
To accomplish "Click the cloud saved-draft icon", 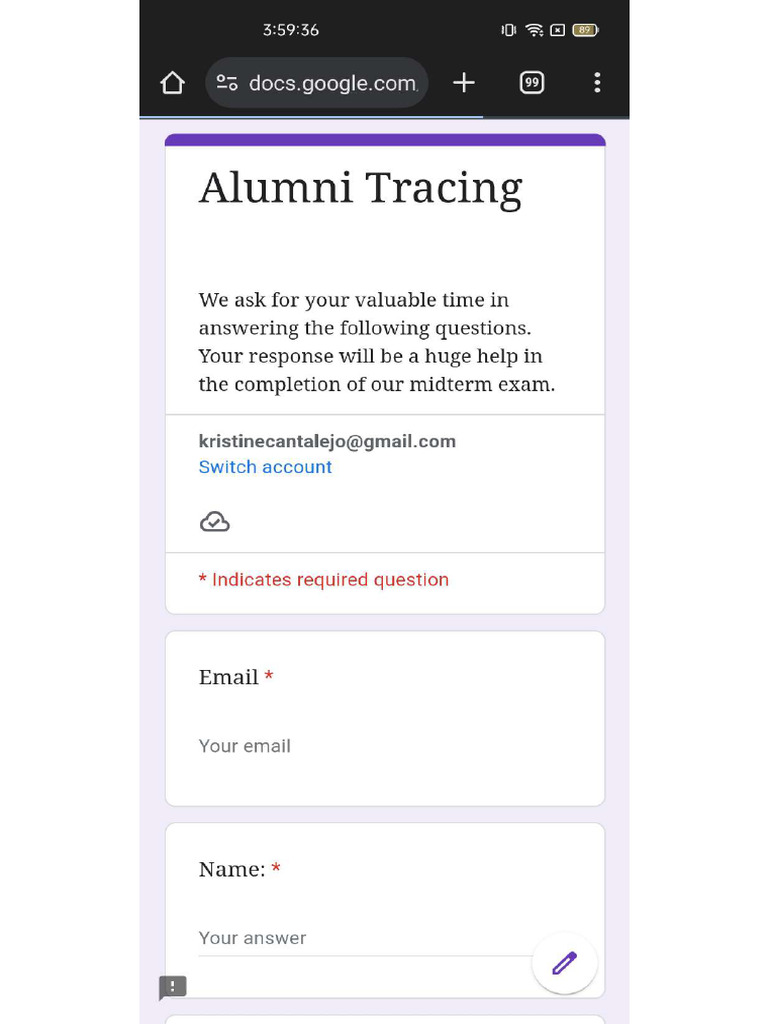I will click(214, 522).
